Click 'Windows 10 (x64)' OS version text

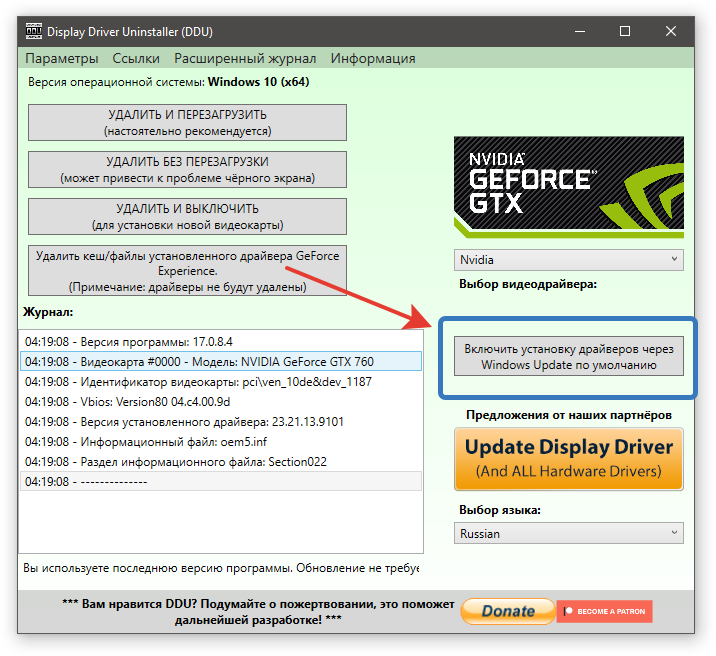tap(258, 82)
